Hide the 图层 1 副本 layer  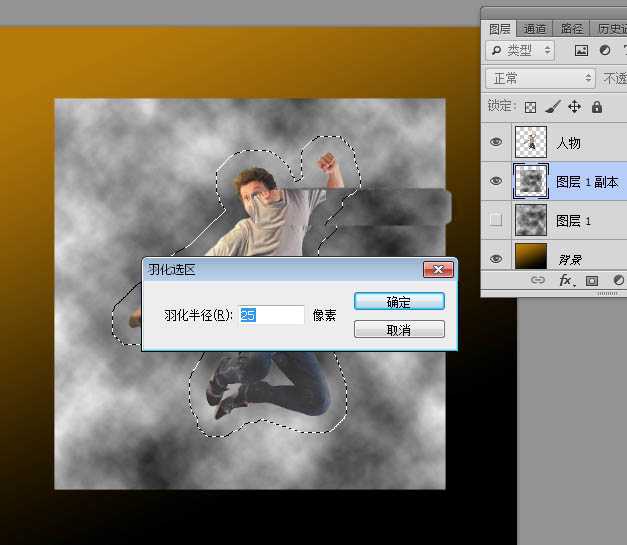[x=496, y=181]
